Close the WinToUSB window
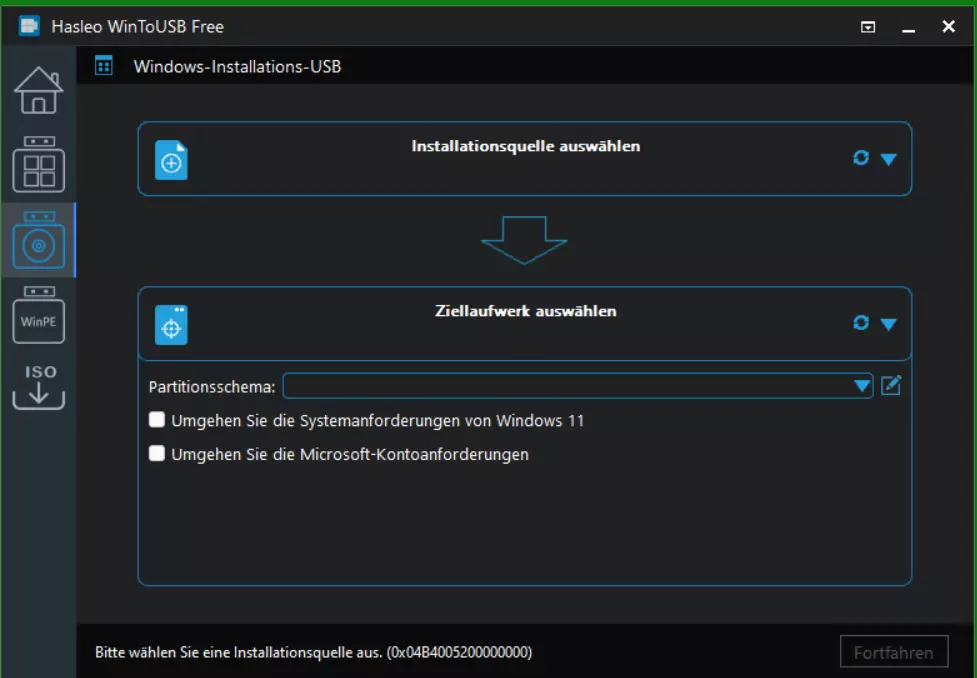Image resolution: width=977 pixels, height=678 pixels. (948, 26)
